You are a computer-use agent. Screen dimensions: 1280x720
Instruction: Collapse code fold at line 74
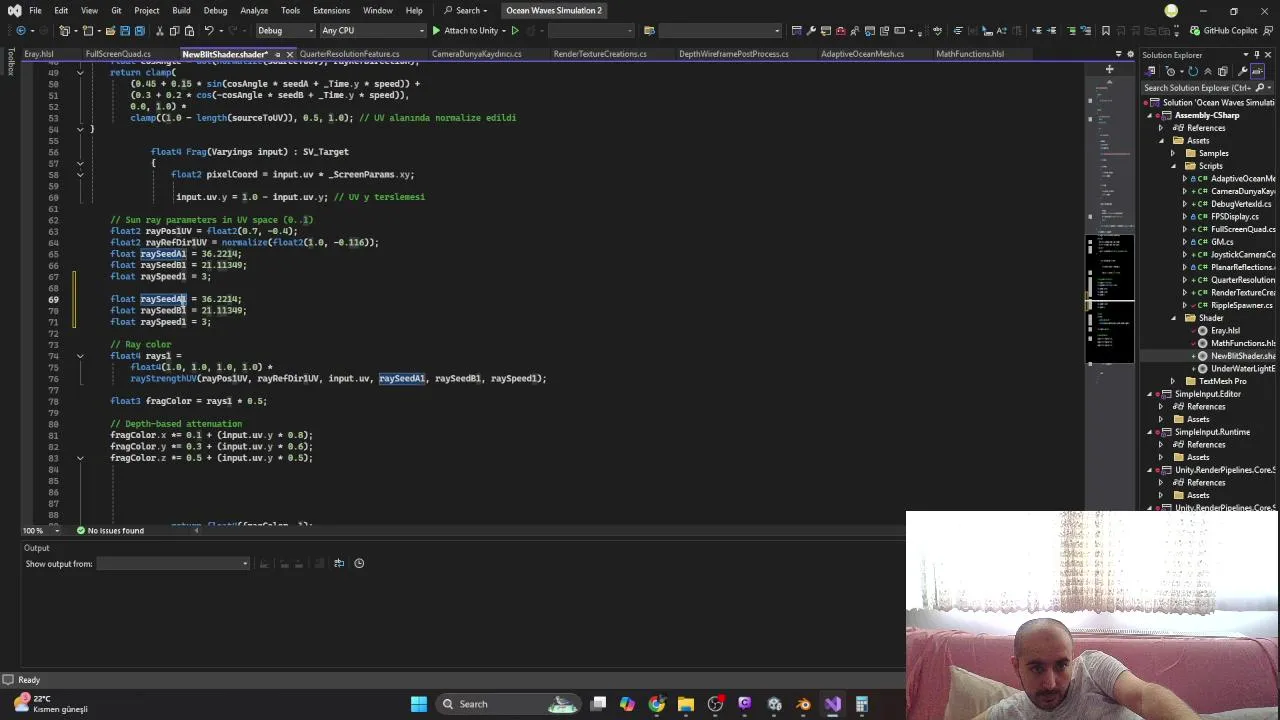80,356
